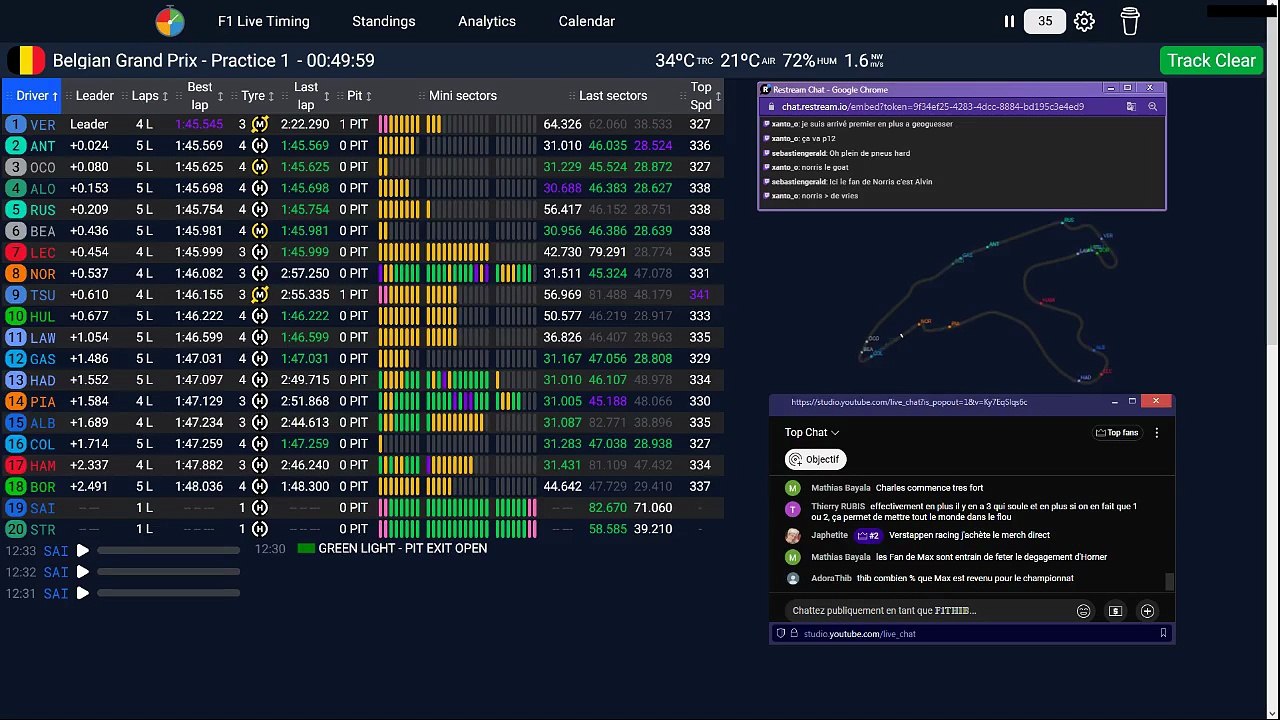Sort table by Driver column

tap(31, 96)
